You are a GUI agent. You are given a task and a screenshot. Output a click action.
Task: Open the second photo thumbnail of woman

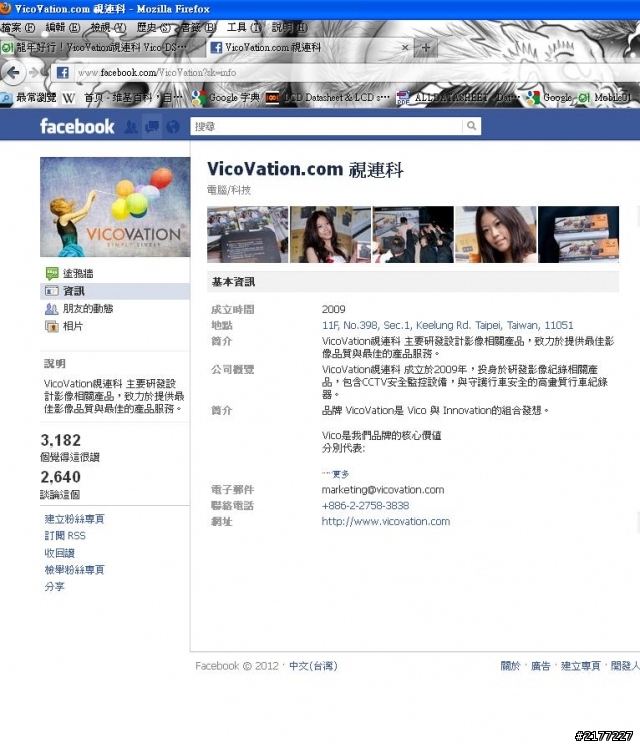330,234
